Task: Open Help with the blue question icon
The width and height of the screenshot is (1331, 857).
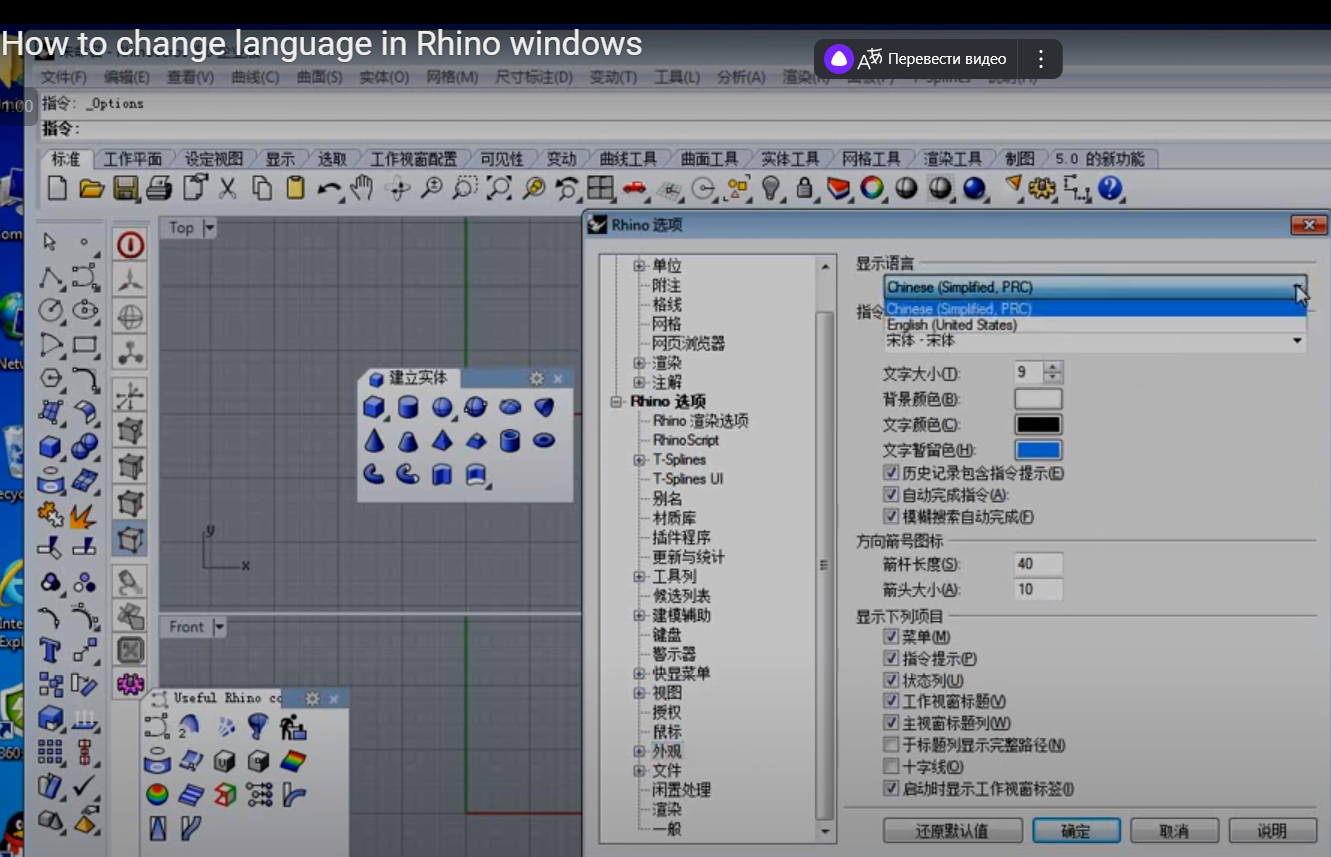Action: click(x=1110, y=188)
